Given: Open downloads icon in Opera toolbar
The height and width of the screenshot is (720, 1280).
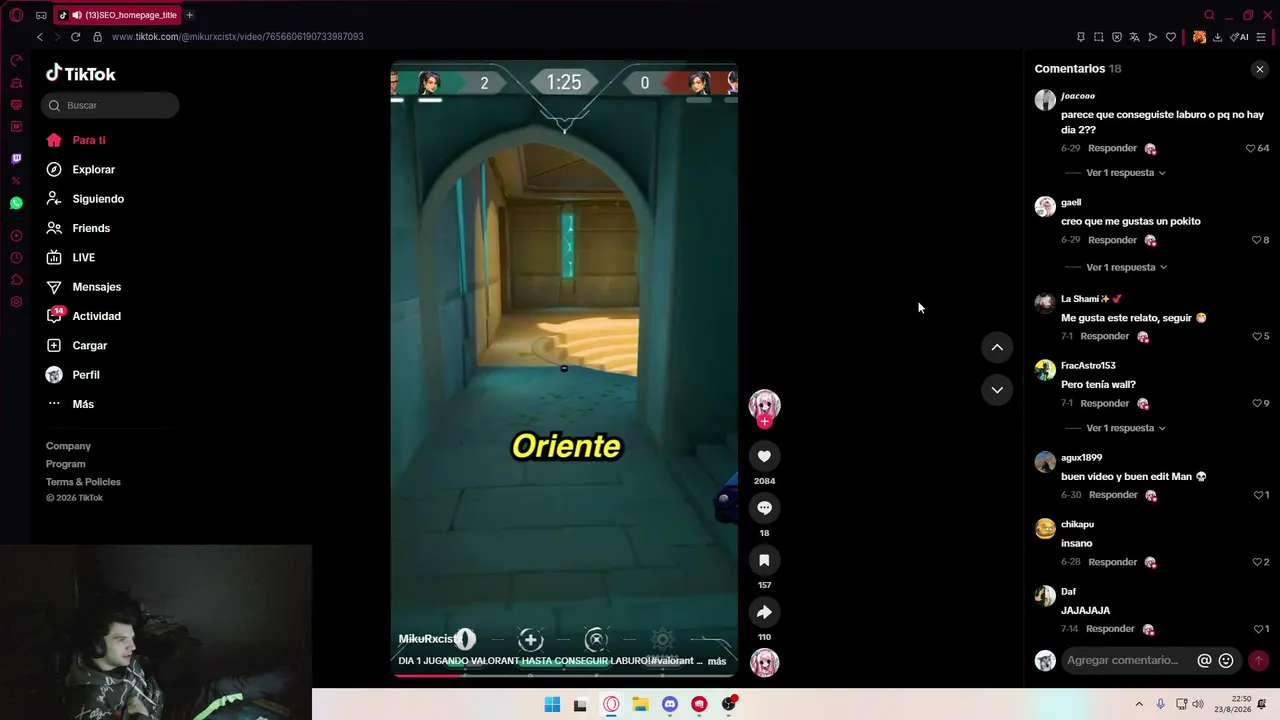Looking at the screenshot, I should (1217, 37).
